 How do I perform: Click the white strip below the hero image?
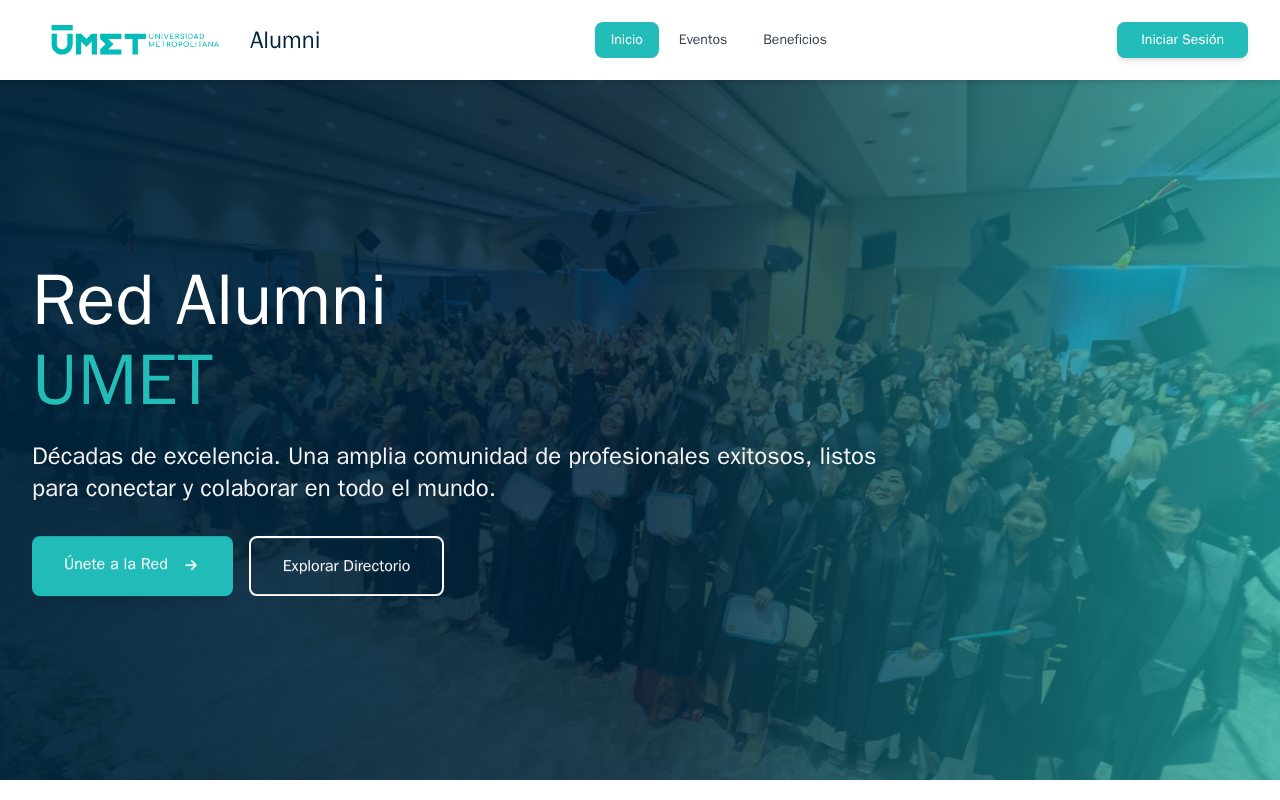pyautogui.click(x=640, y=790)
